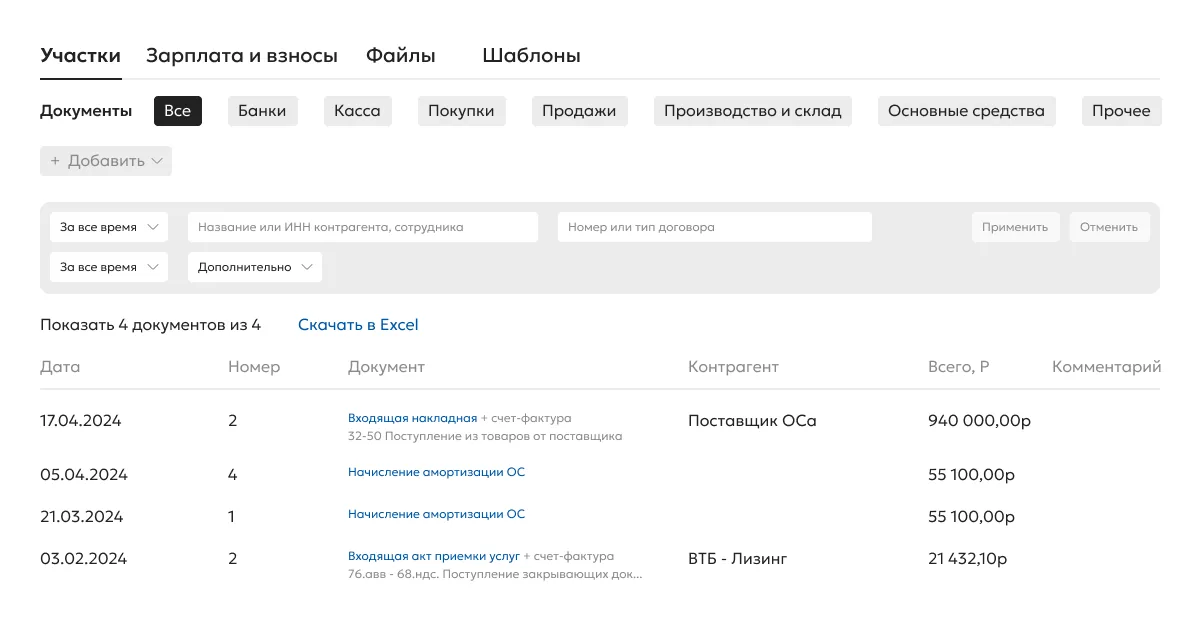Switch to the Участки tab
This screenshot has height=620, width=1200.
[80, 56]
